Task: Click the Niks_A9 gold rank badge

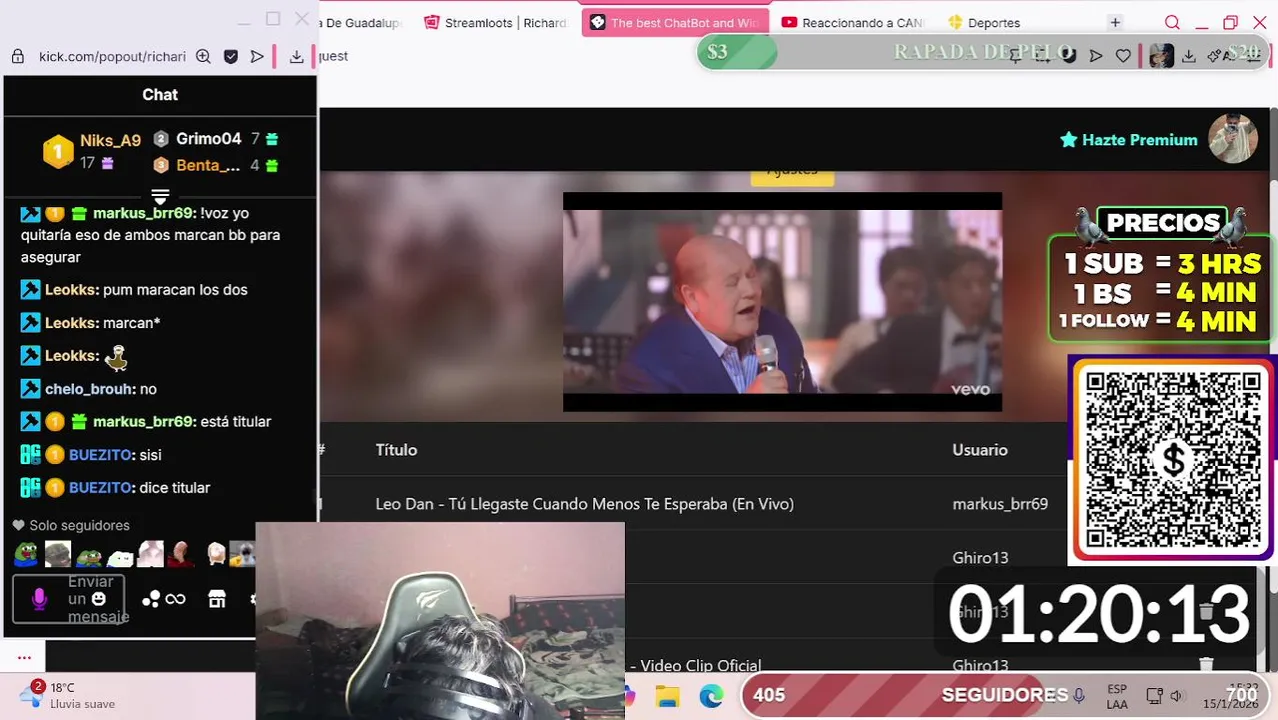Action: point(58,152)
